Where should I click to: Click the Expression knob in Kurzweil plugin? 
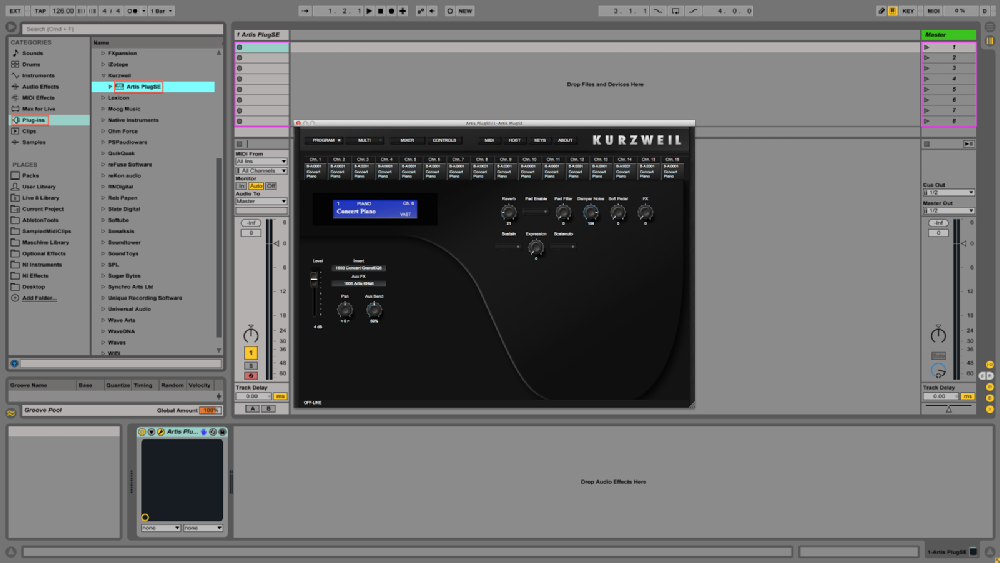536,246
